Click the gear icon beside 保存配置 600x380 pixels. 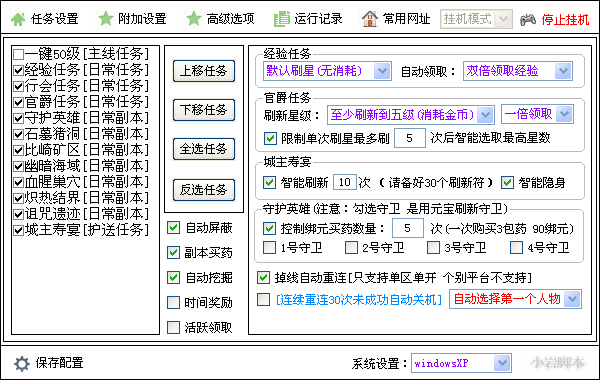click(22, 364)
